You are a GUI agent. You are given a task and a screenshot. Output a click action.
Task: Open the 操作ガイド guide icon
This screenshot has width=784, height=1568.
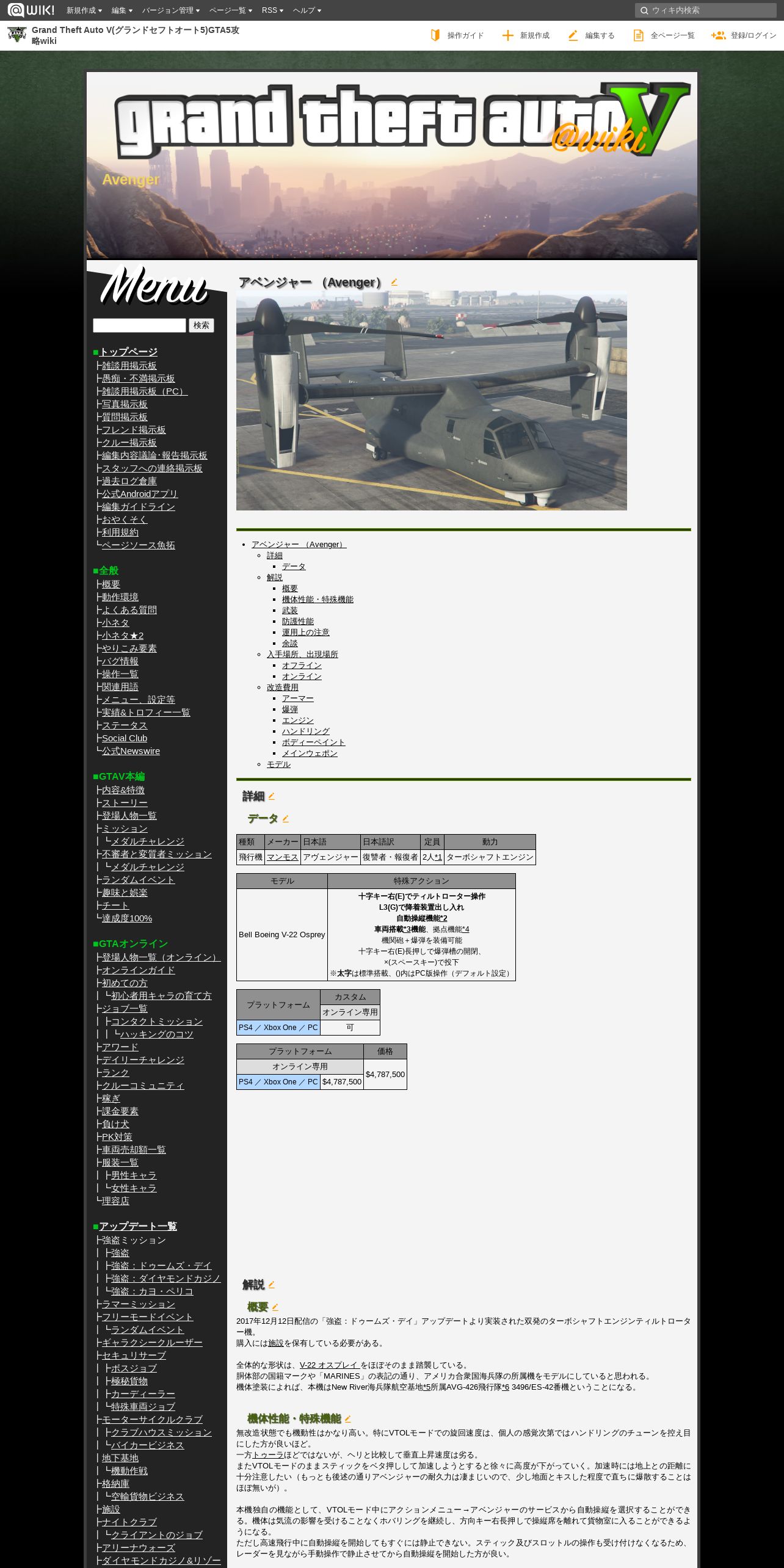pos(435,35)
